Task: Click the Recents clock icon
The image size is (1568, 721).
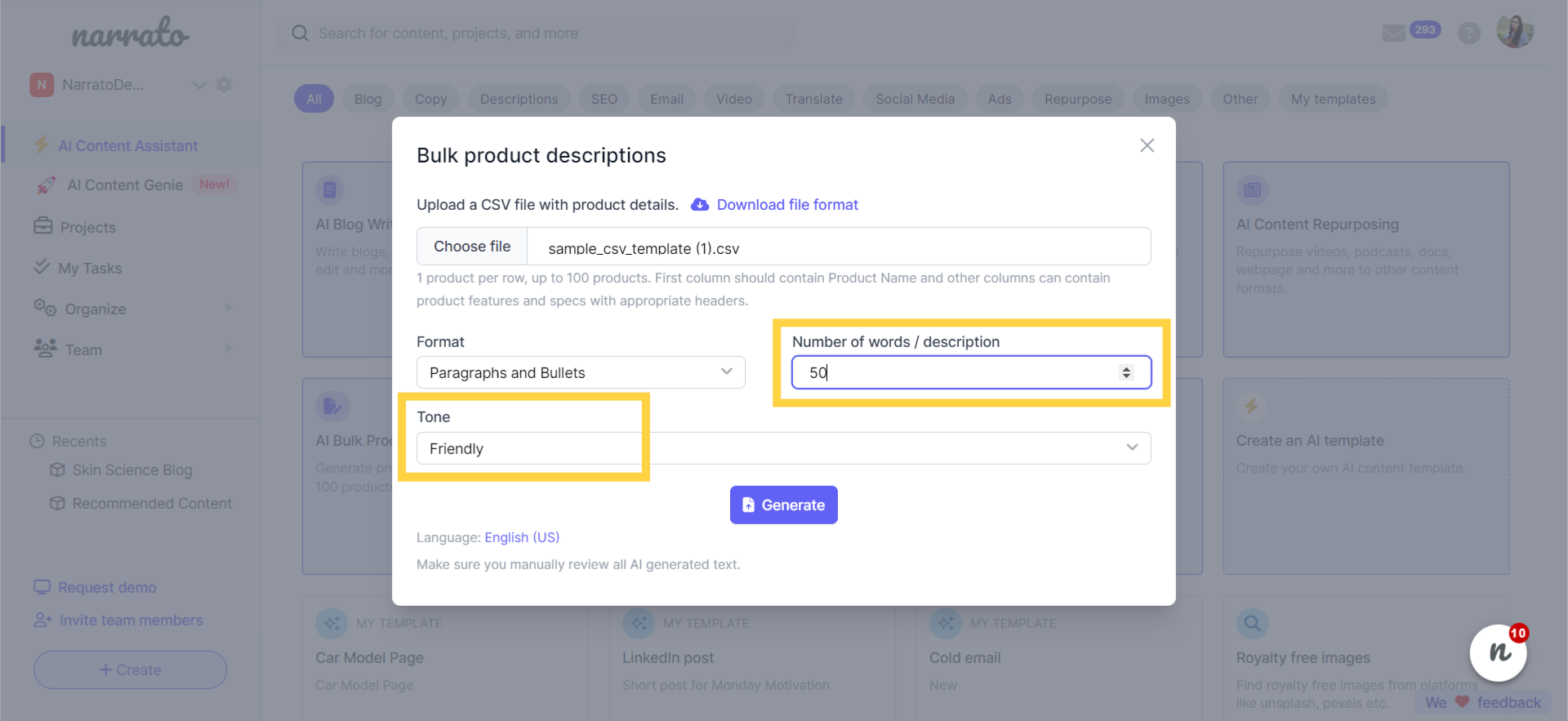Action: (37, 441)
